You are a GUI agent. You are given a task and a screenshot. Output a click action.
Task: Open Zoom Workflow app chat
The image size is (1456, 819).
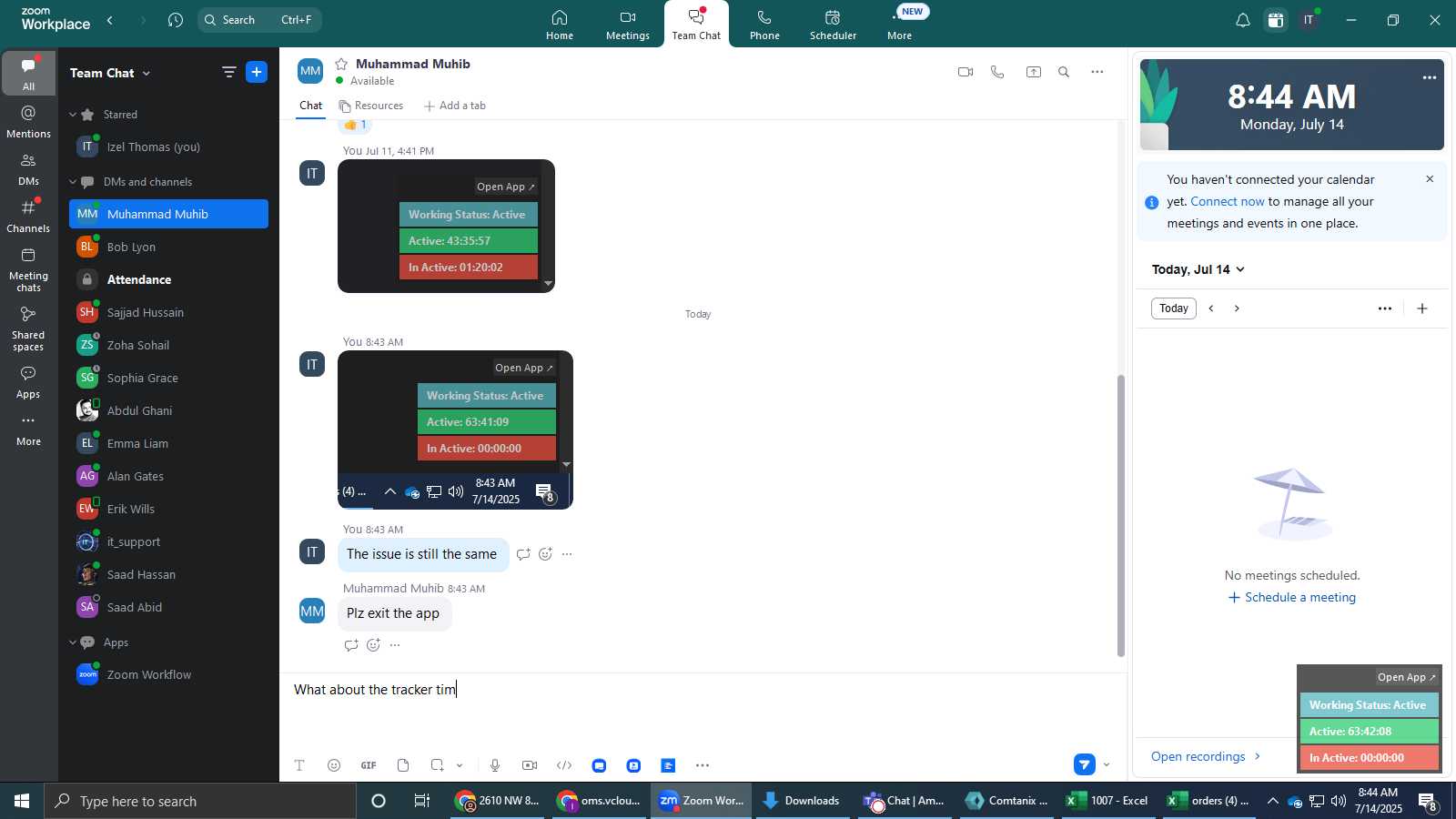click(168, 674)
